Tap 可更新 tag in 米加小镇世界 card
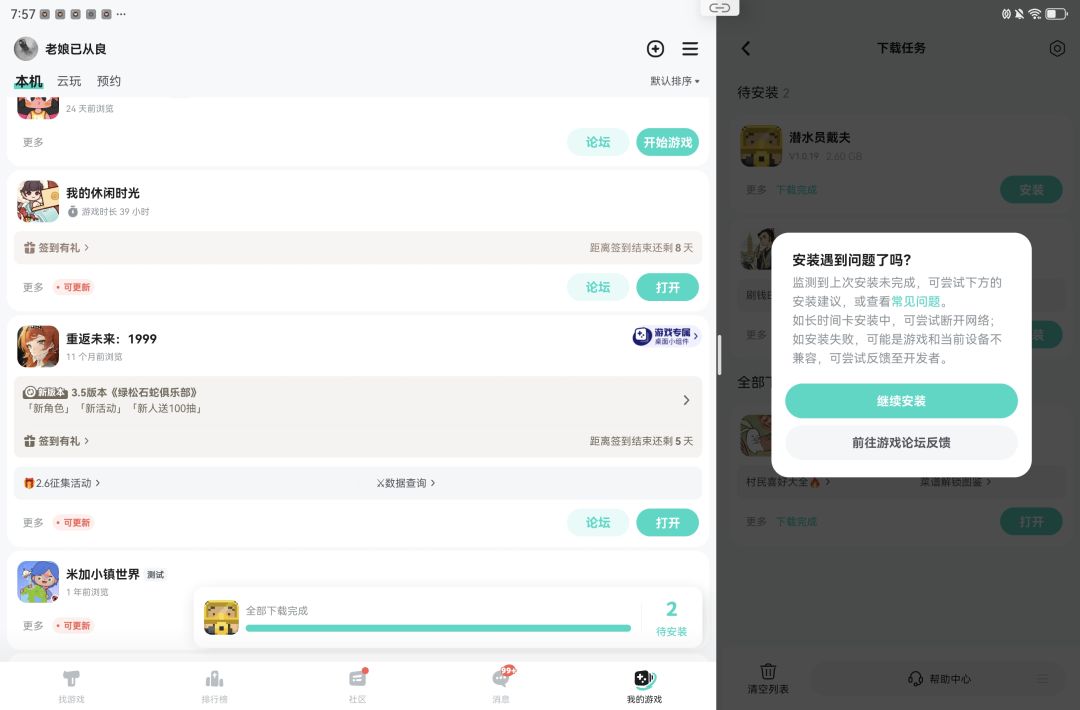The image size is (1080, 710). pos(74,625)
